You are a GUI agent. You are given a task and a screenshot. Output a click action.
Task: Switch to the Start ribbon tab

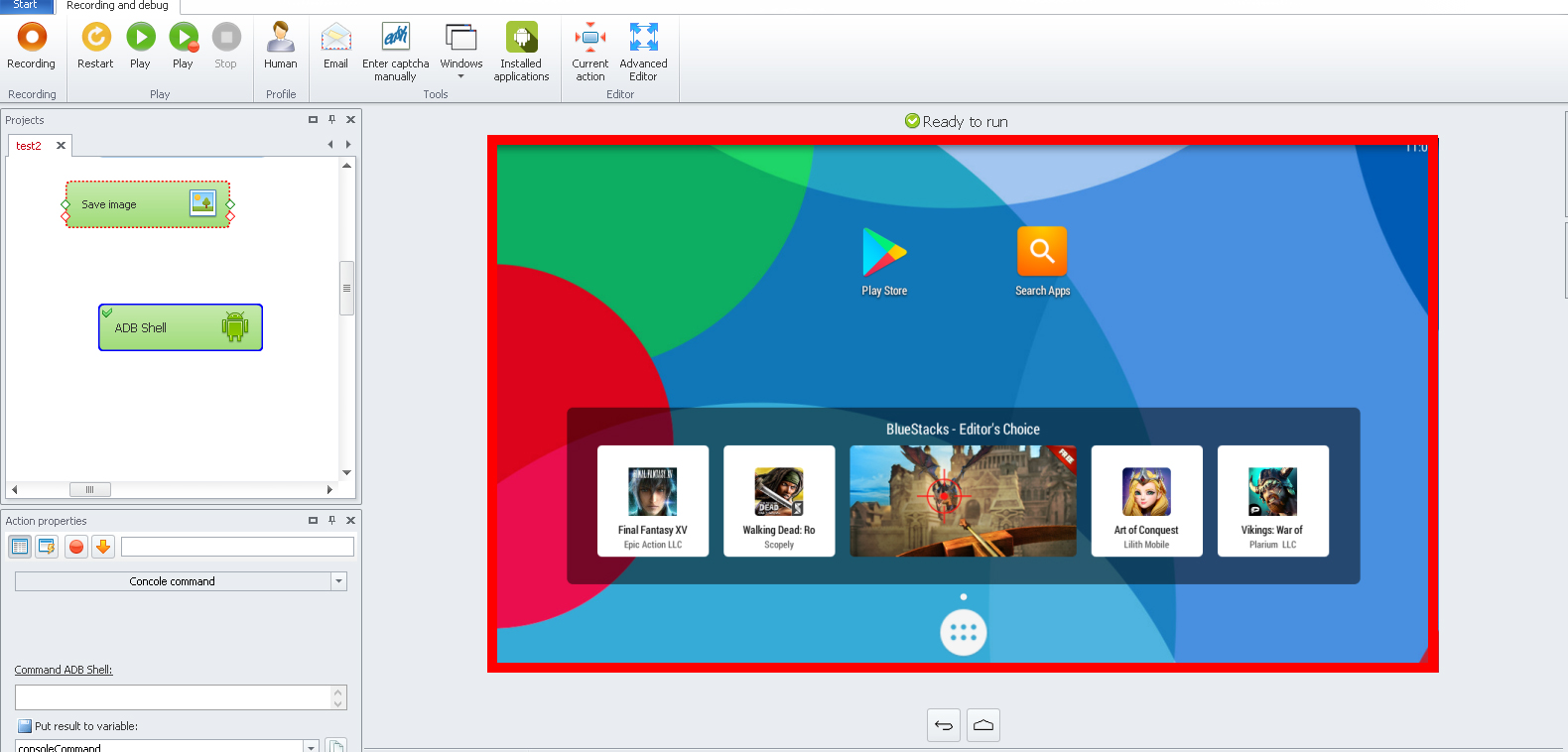pos(26,5)
